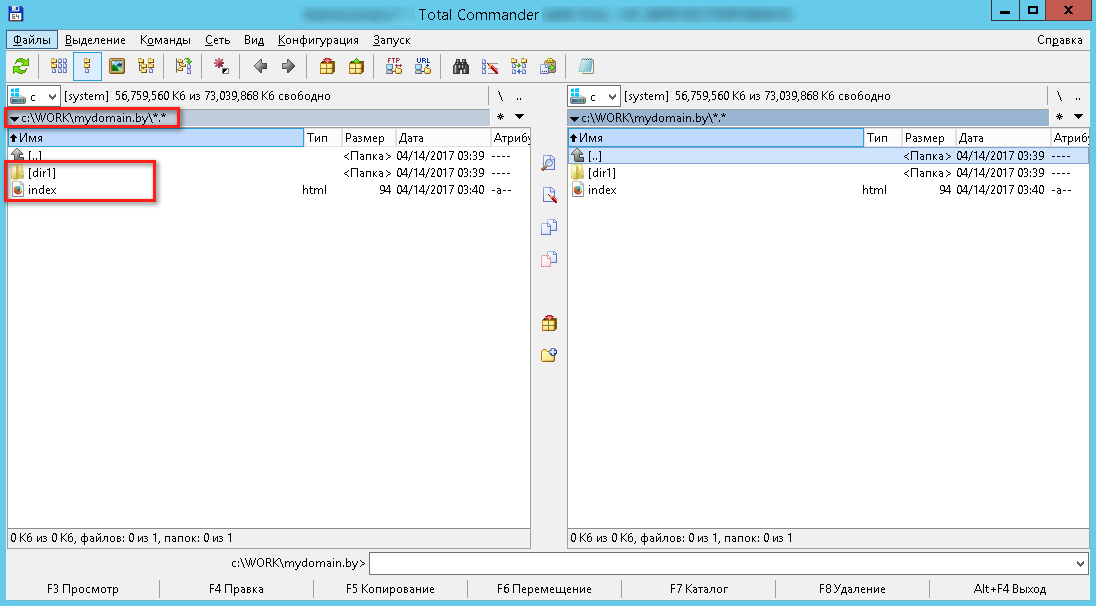Sort left panel by Имя column
This screenshot has width=1096, height=606.
[x=156, y=138]
